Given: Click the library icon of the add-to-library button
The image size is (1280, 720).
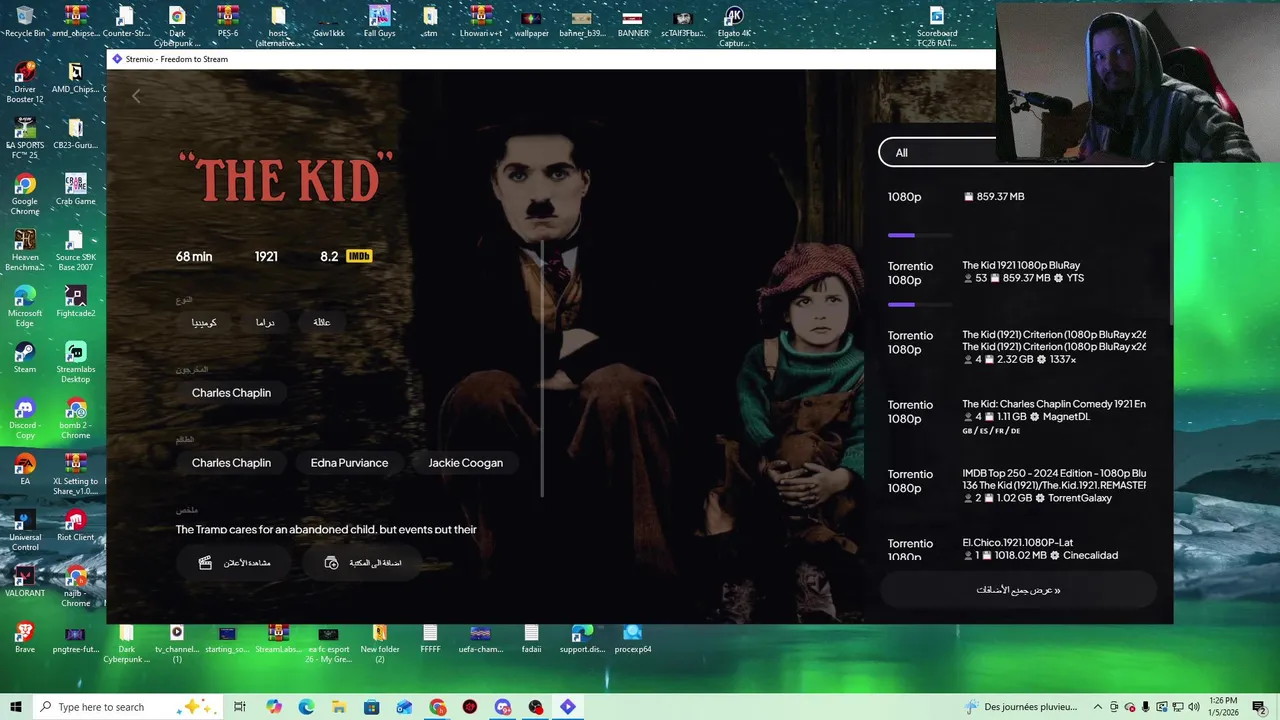Looking at the screenshot, I should [x=331, y=563].
